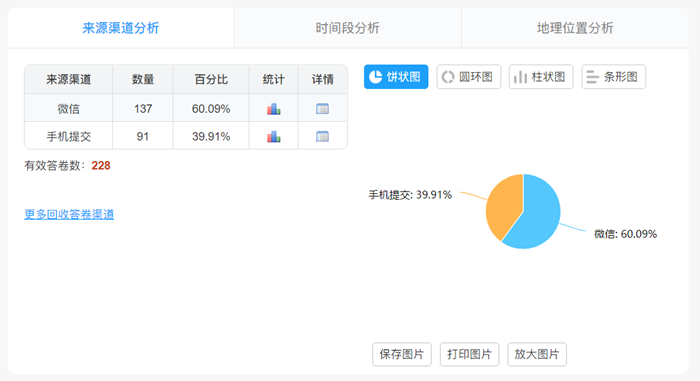The width and height of the screenshot is (700, 381).
Task: Click the 手机提交 cell in the table
Action: pos(69,136)
